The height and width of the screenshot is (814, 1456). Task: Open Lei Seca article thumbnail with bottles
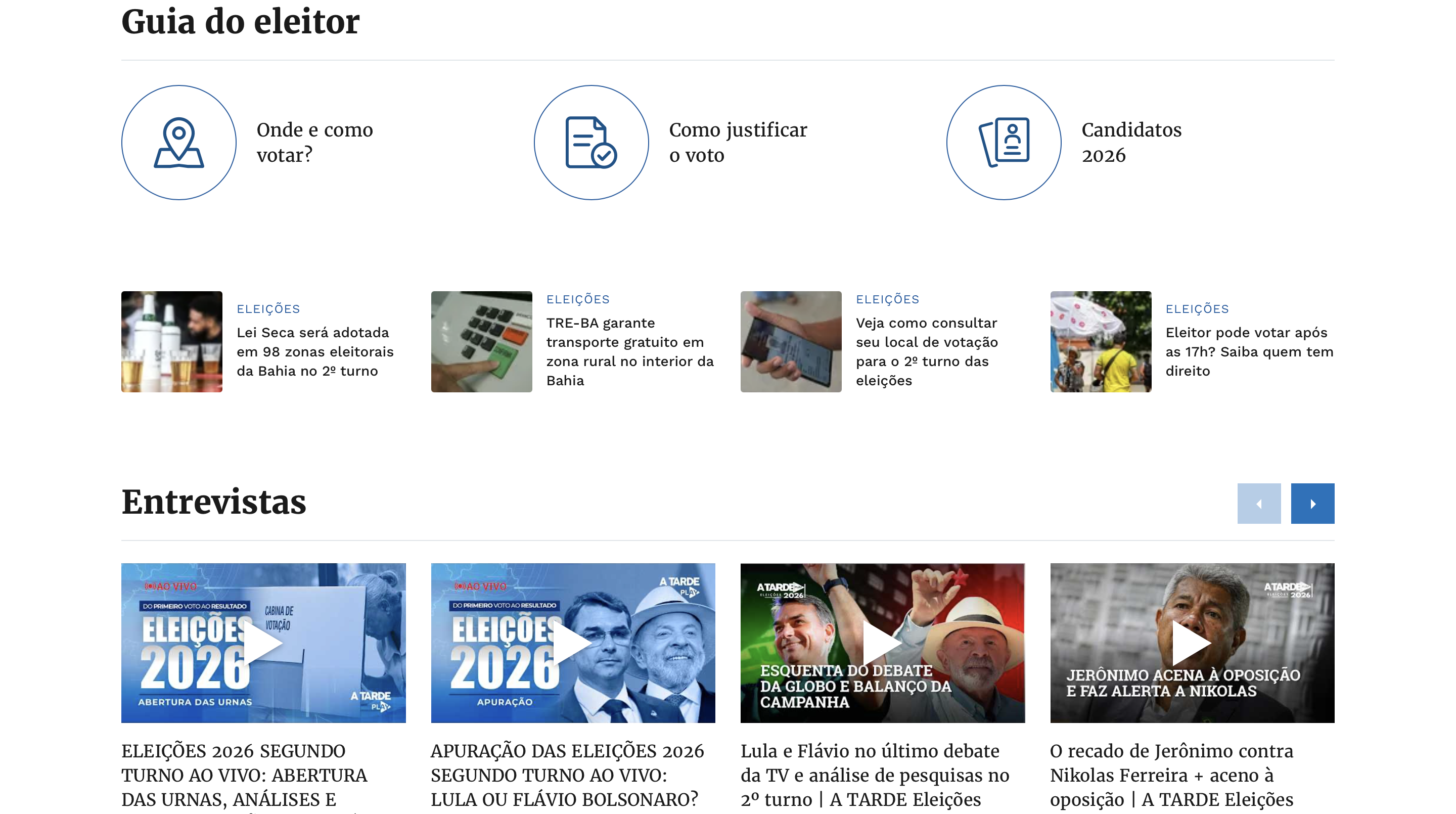(x=172, y=341)
